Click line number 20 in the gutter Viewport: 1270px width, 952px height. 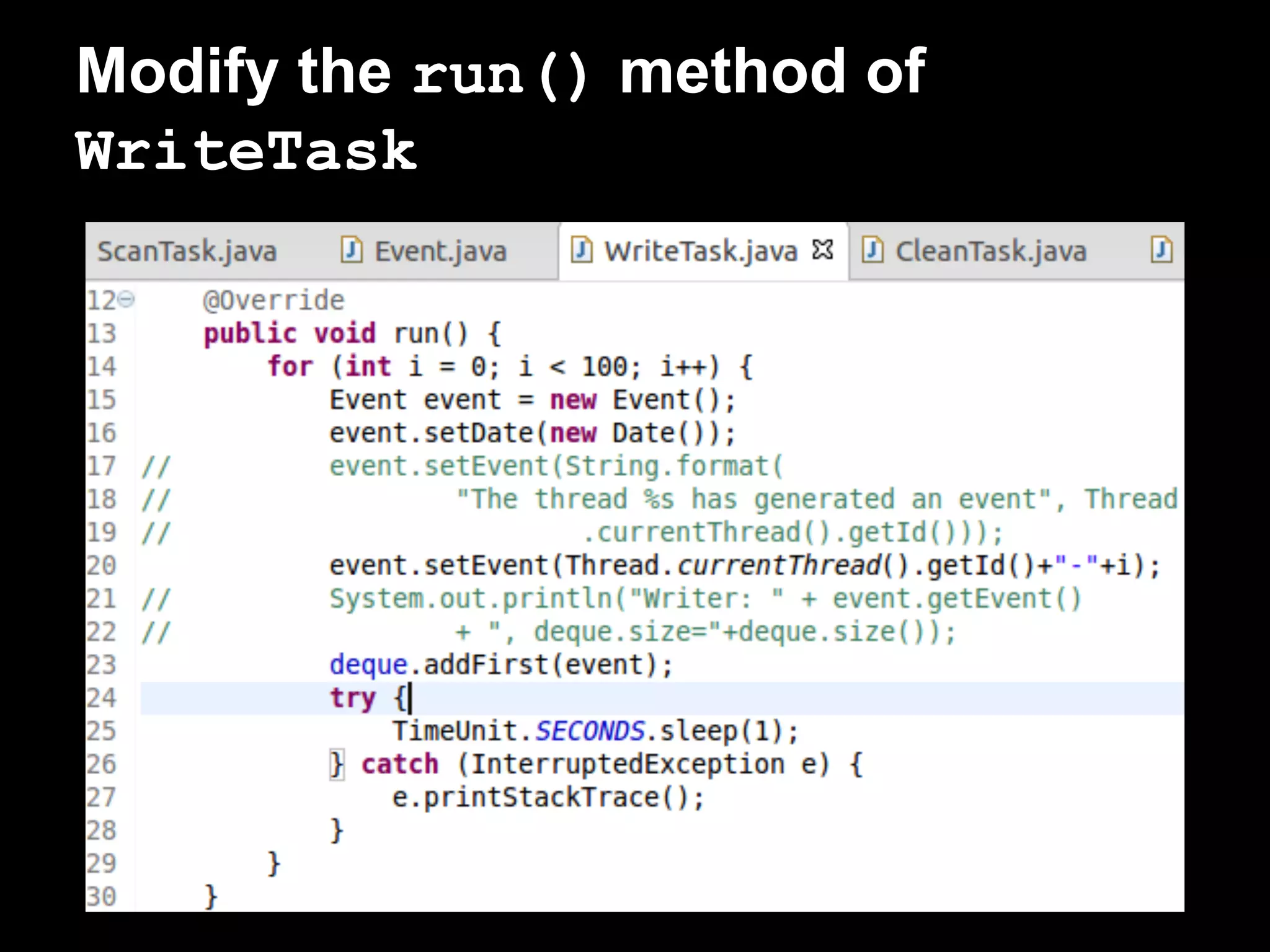pos(102,565)
